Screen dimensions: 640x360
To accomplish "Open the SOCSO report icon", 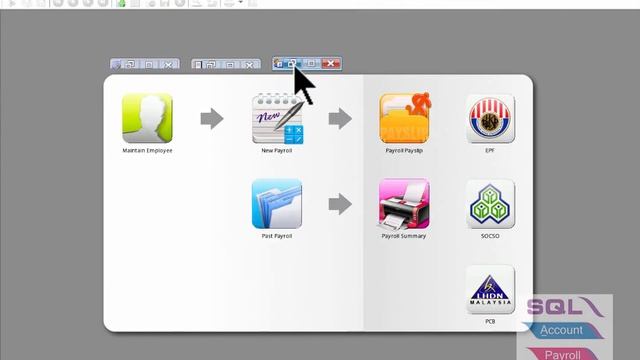I will (490, 204).
